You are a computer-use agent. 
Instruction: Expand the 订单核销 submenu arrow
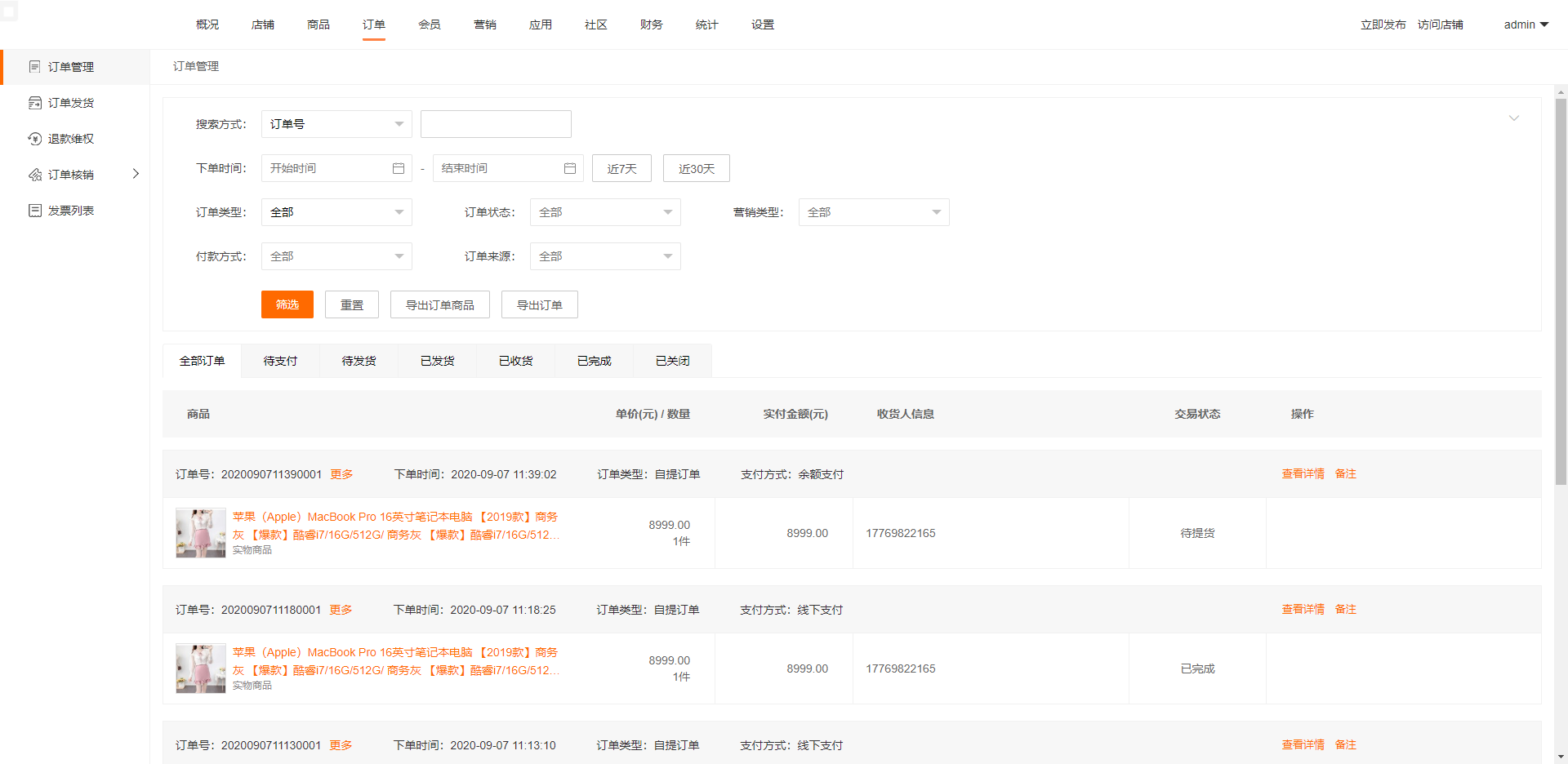[136, 174]
